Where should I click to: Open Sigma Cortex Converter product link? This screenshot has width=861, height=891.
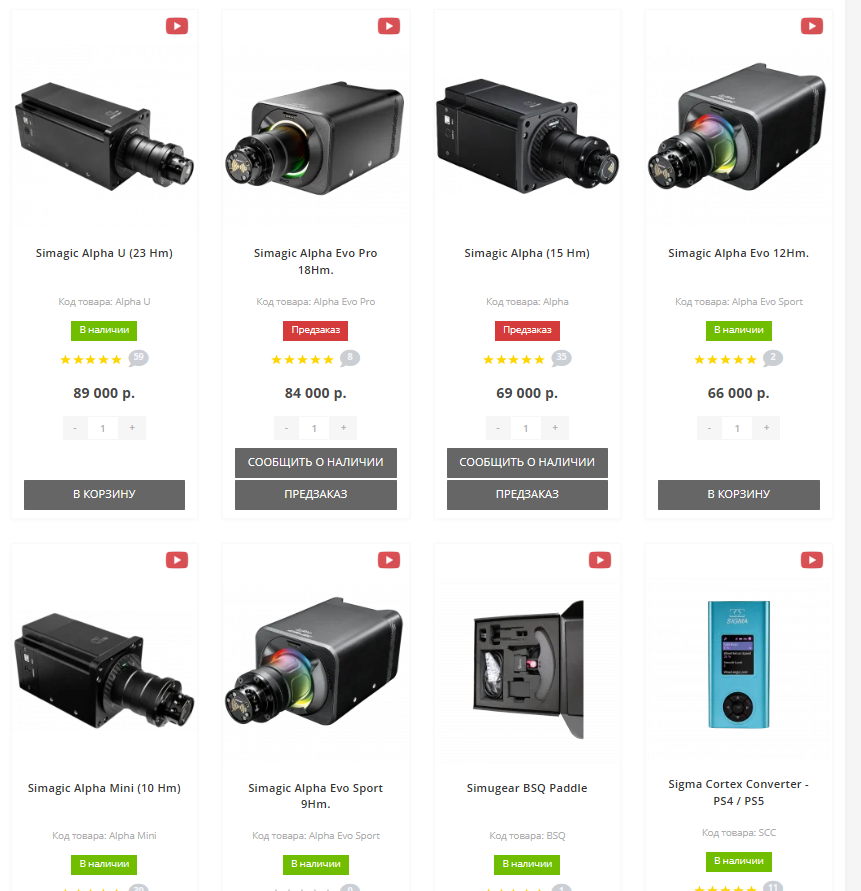[738, 792]
